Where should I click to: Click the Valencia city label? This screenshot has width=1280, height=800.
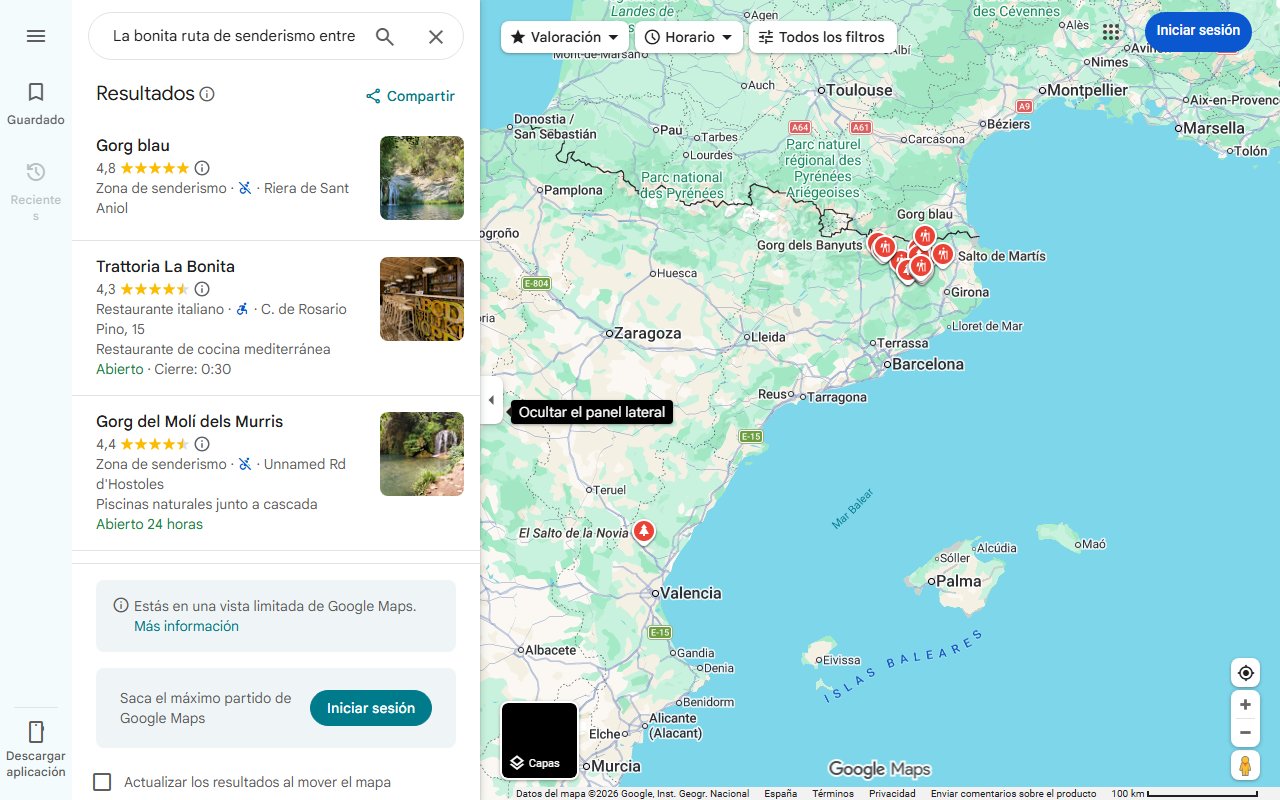[690, 593]
